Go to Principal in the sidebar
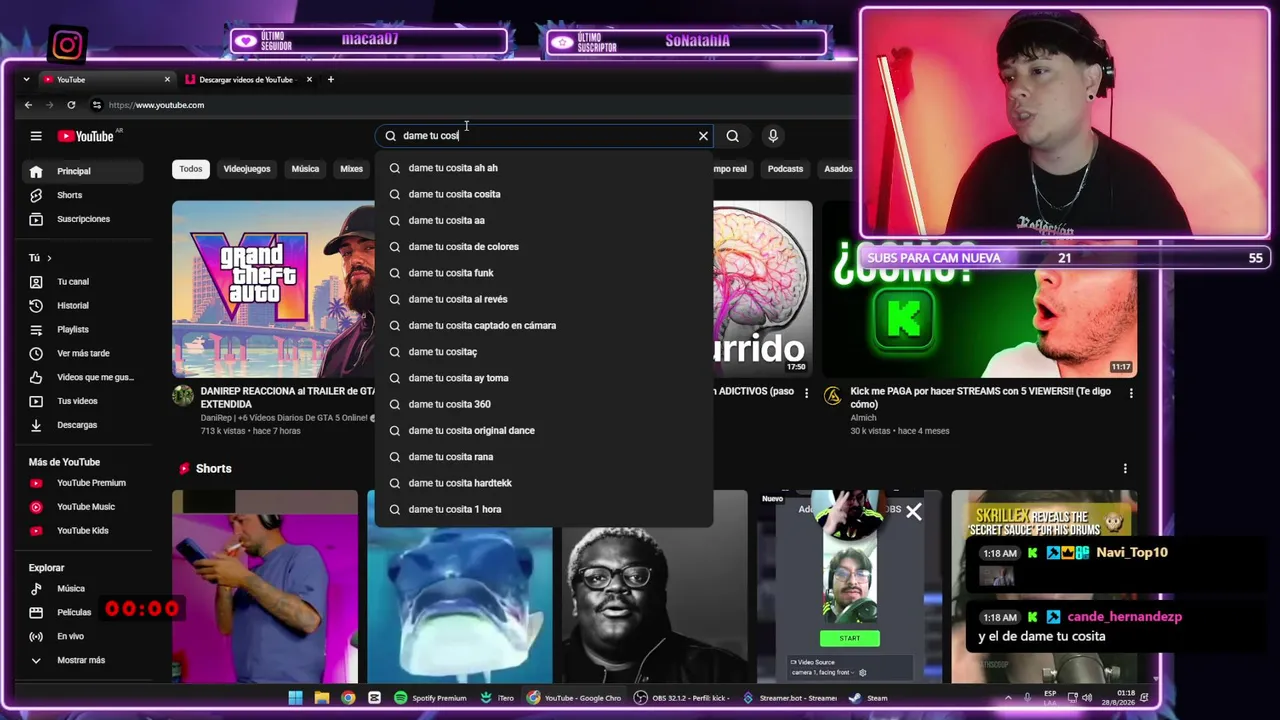1280x720 pixels. [x=82, y=171]
